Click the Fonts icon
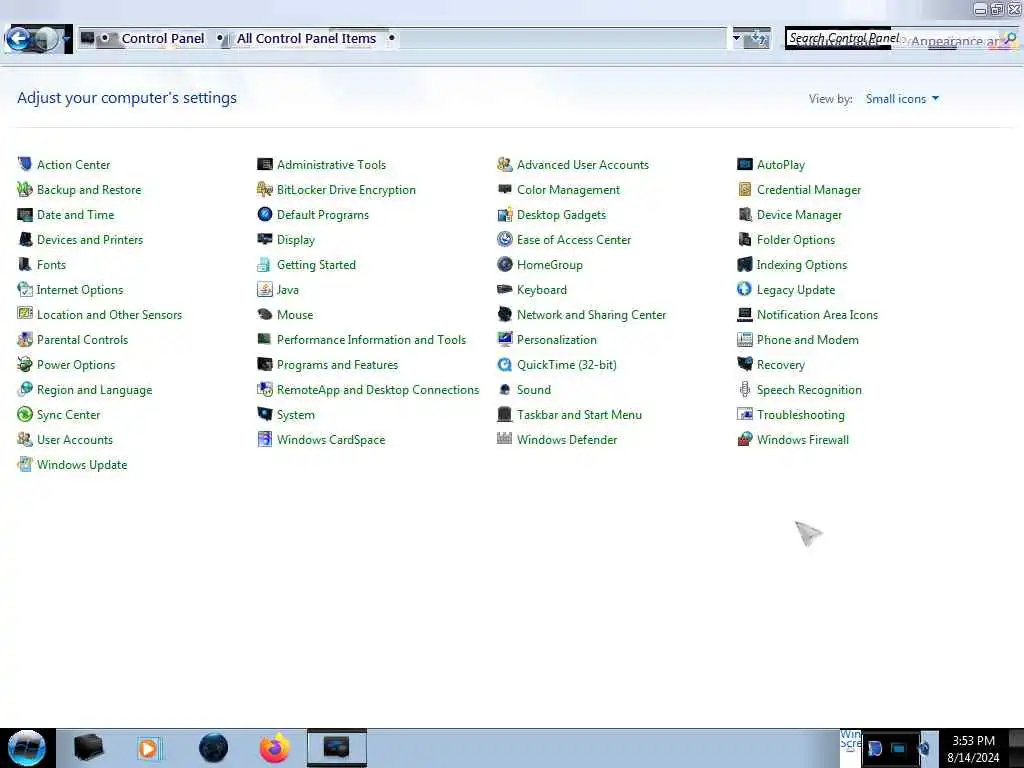1024x768 pixels. pyautogui.click(x=25, y=264)
